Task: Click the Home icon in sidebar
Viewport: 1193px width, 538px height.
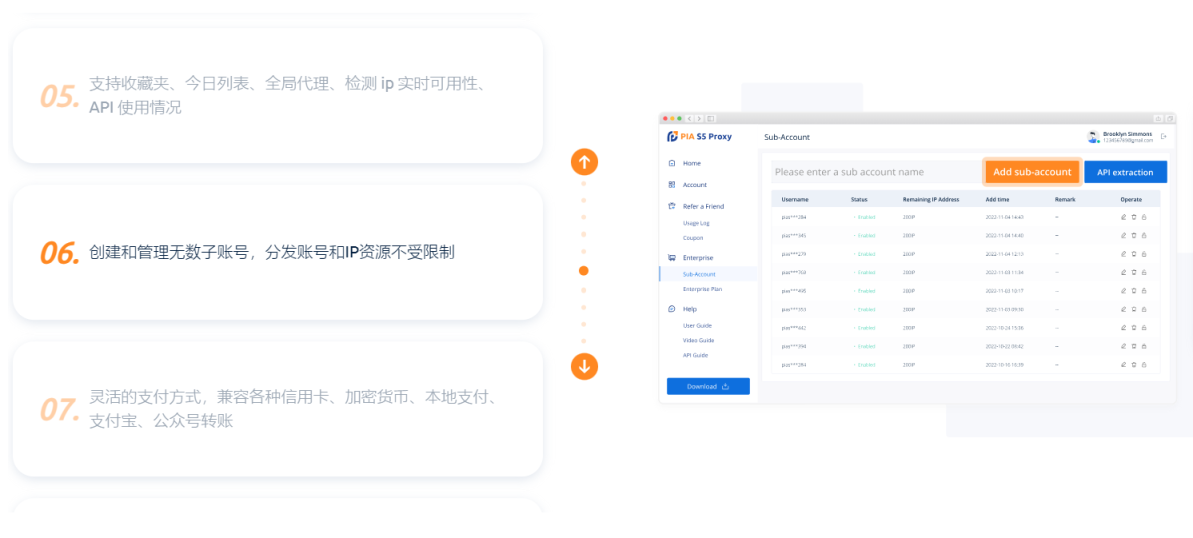Action: coord(672,163)
